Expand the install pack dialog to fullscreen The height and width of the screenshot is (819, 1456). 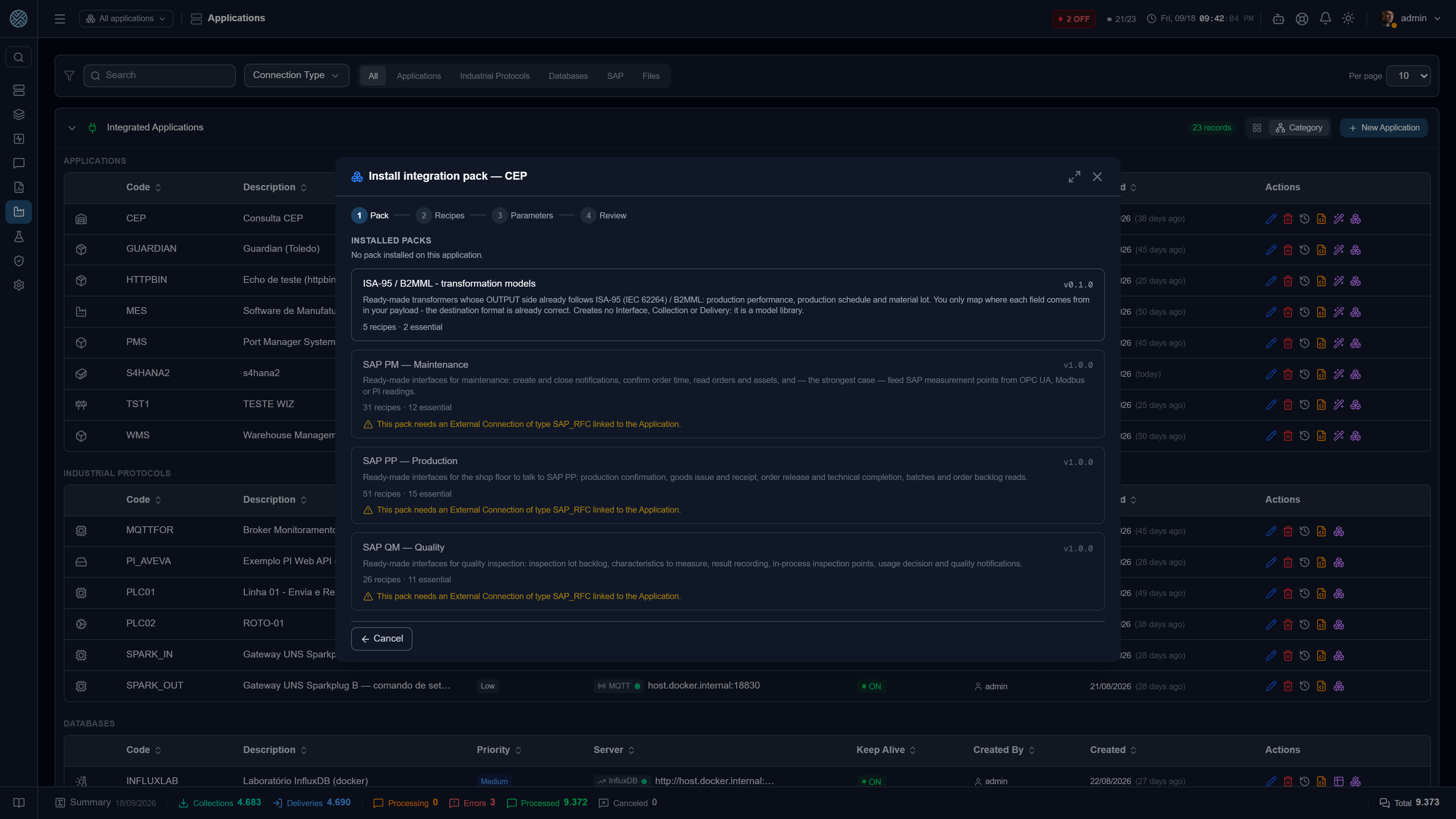point(1074,177)
